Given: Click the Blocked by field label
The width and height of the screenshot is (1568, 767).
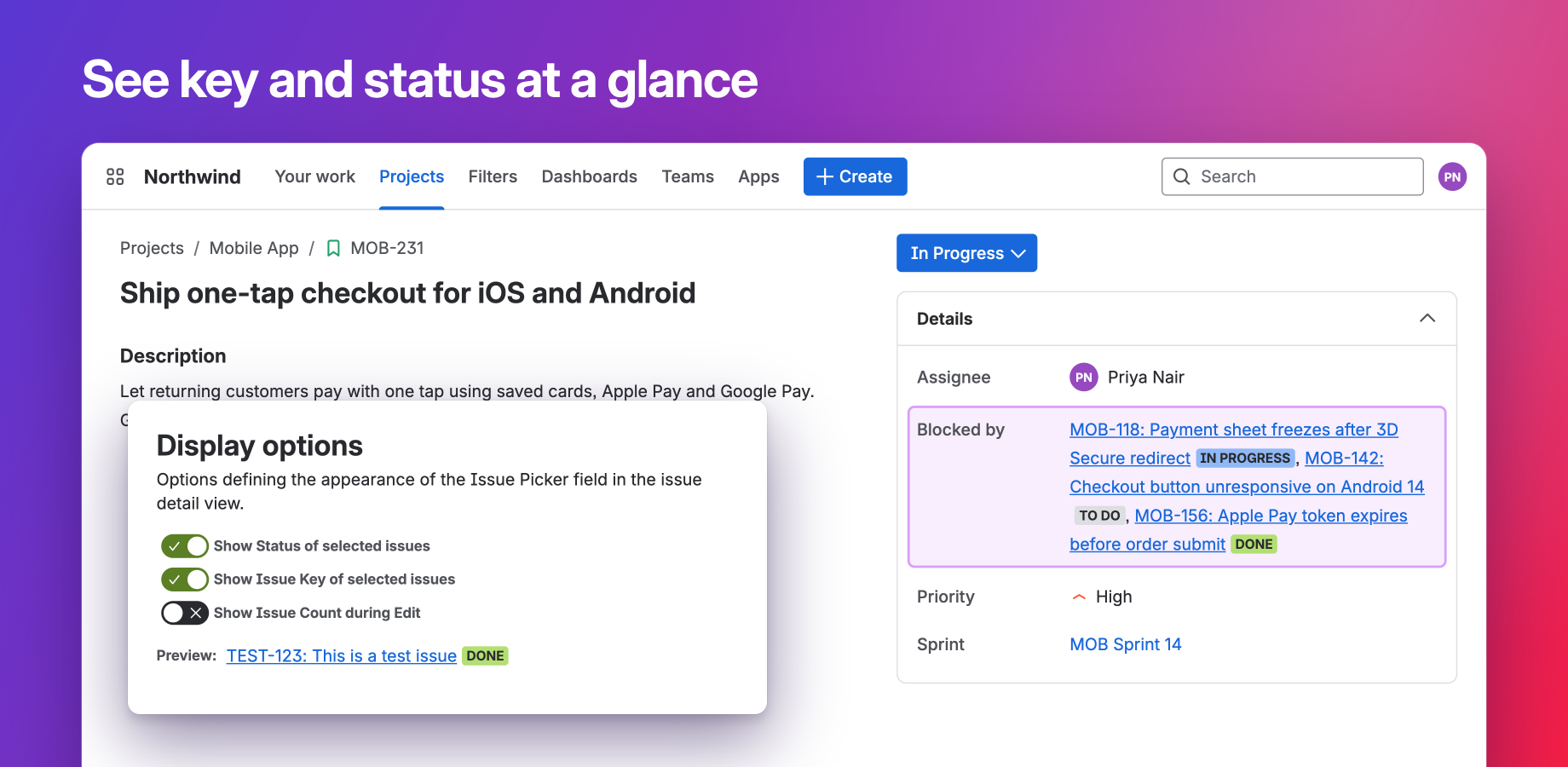Looking at the screenshot, I should point(960,430).
